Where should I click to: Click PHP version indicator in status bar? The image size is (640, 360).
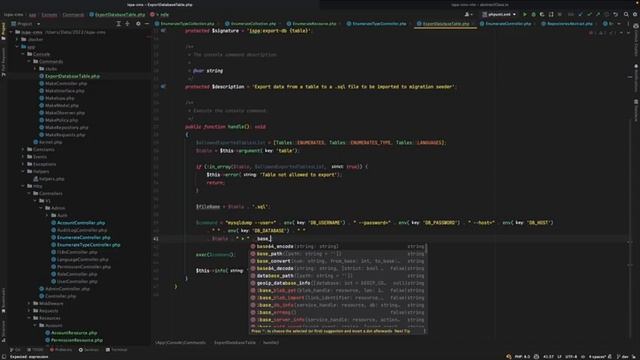522,357
